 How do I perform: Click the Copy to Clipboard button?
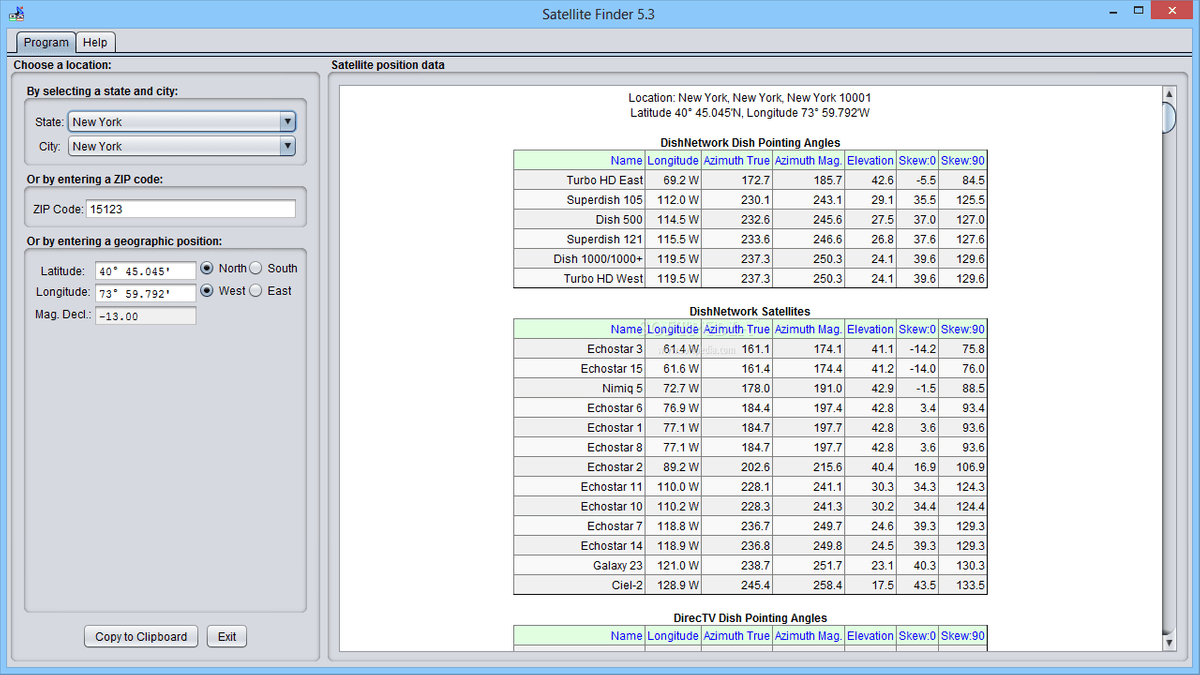coord(140,636)
